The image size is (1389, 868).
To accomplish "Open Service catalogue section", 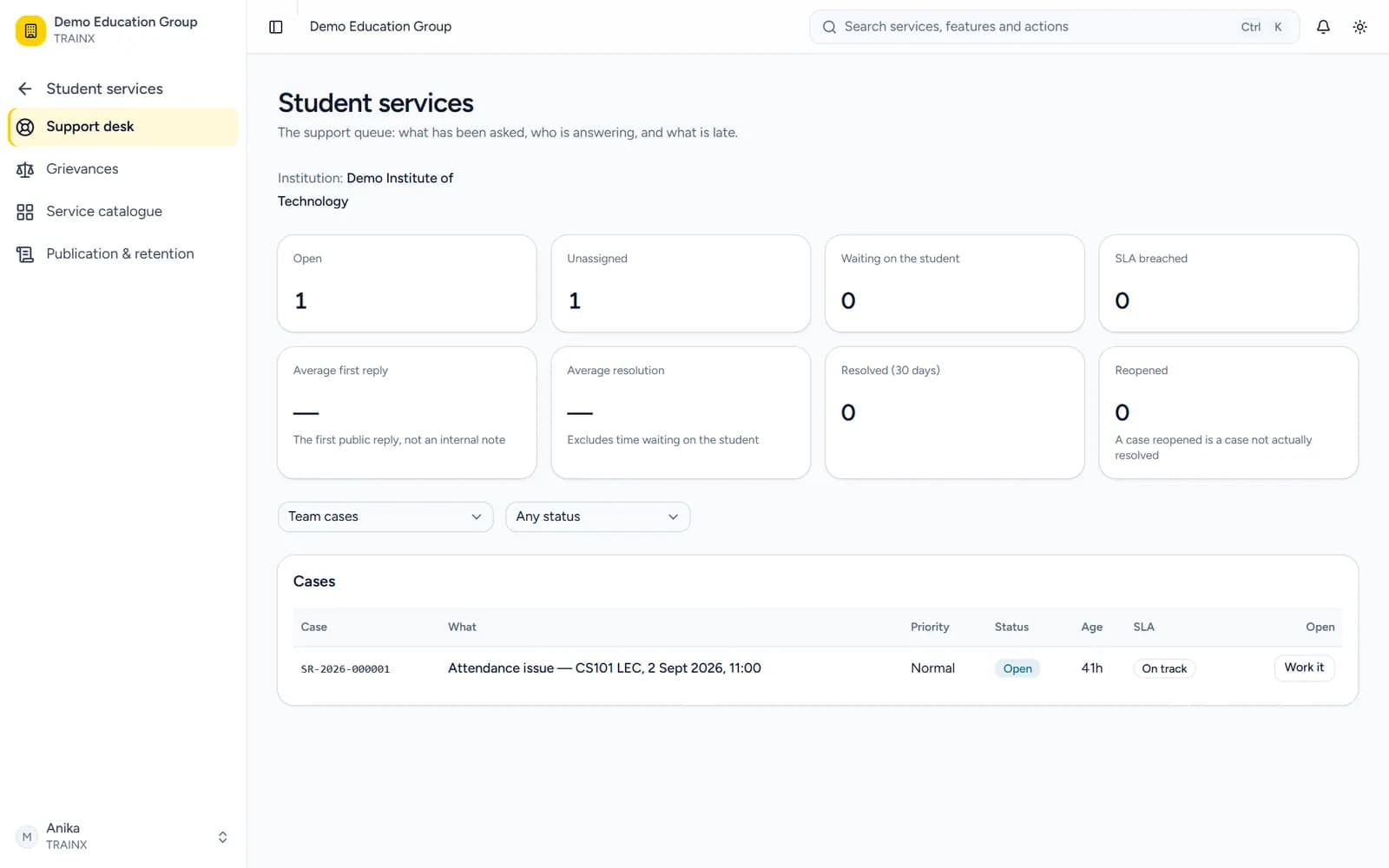I will coord(123,212).
